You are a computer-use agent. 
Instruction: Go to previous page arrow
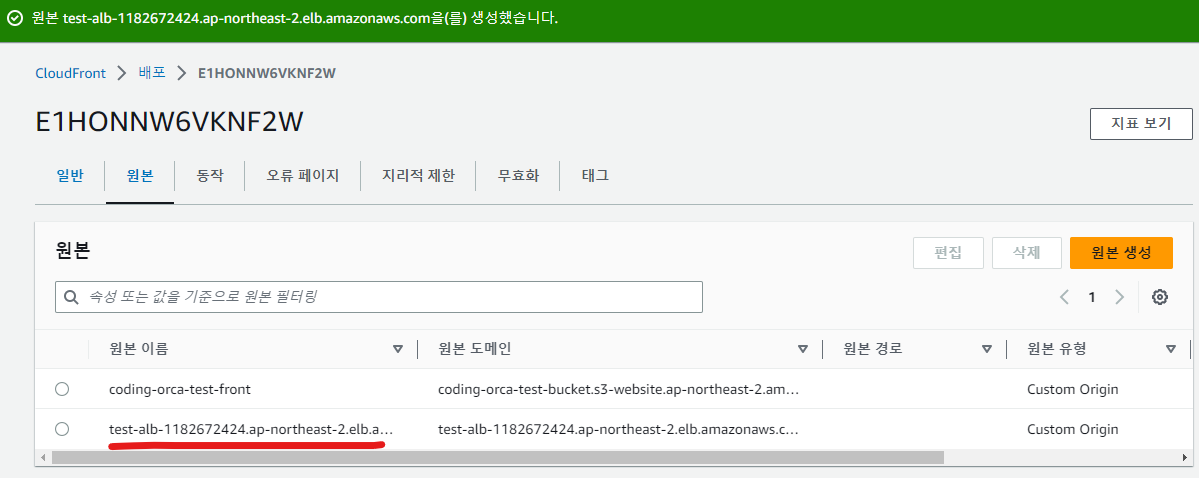coord(1064,298)
